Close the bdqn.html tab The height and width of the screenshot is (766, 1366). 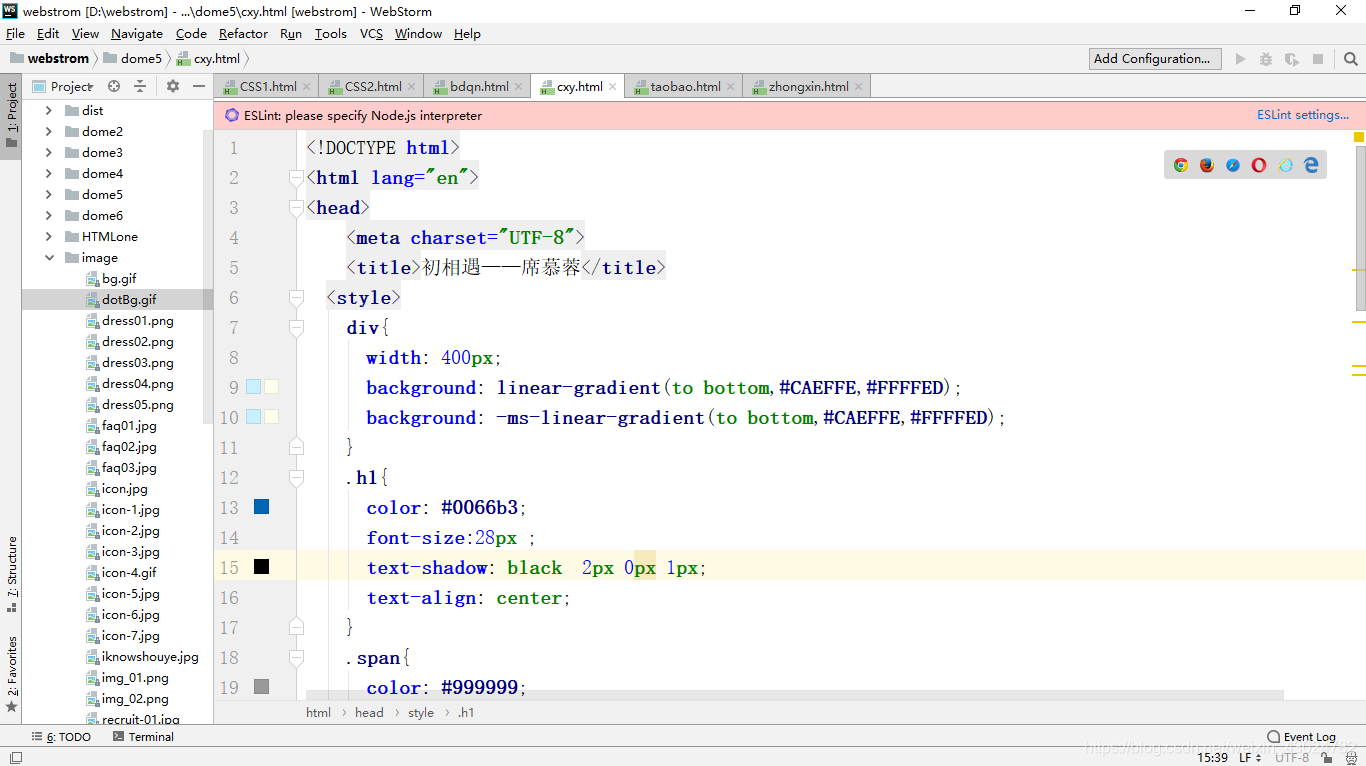coord(519,86)
